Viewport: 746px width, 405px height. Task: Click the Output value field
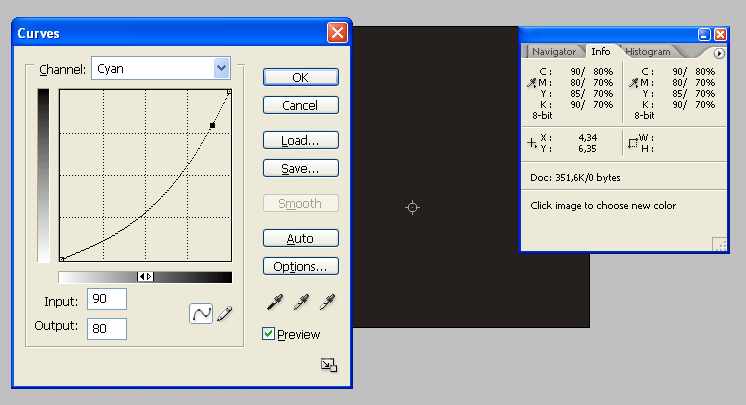pos(107,329)
